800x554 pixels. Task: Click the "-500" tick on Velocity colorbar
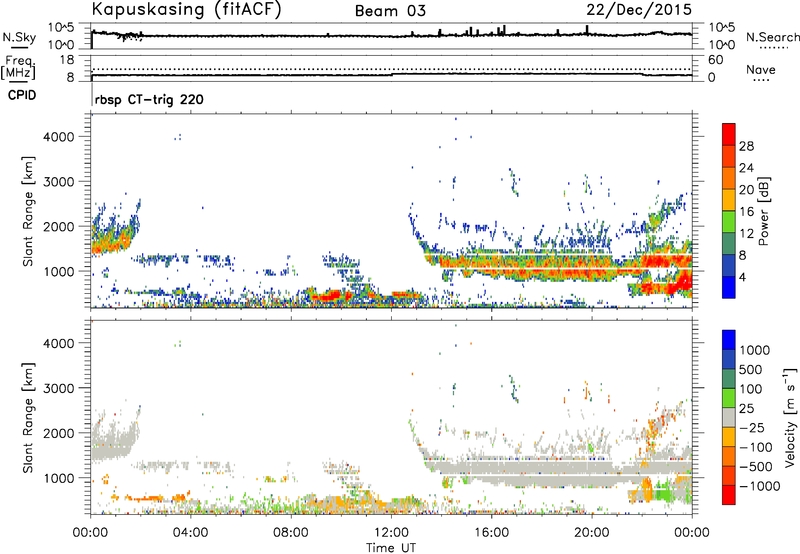pyautogui.click(x=756, y=466)
